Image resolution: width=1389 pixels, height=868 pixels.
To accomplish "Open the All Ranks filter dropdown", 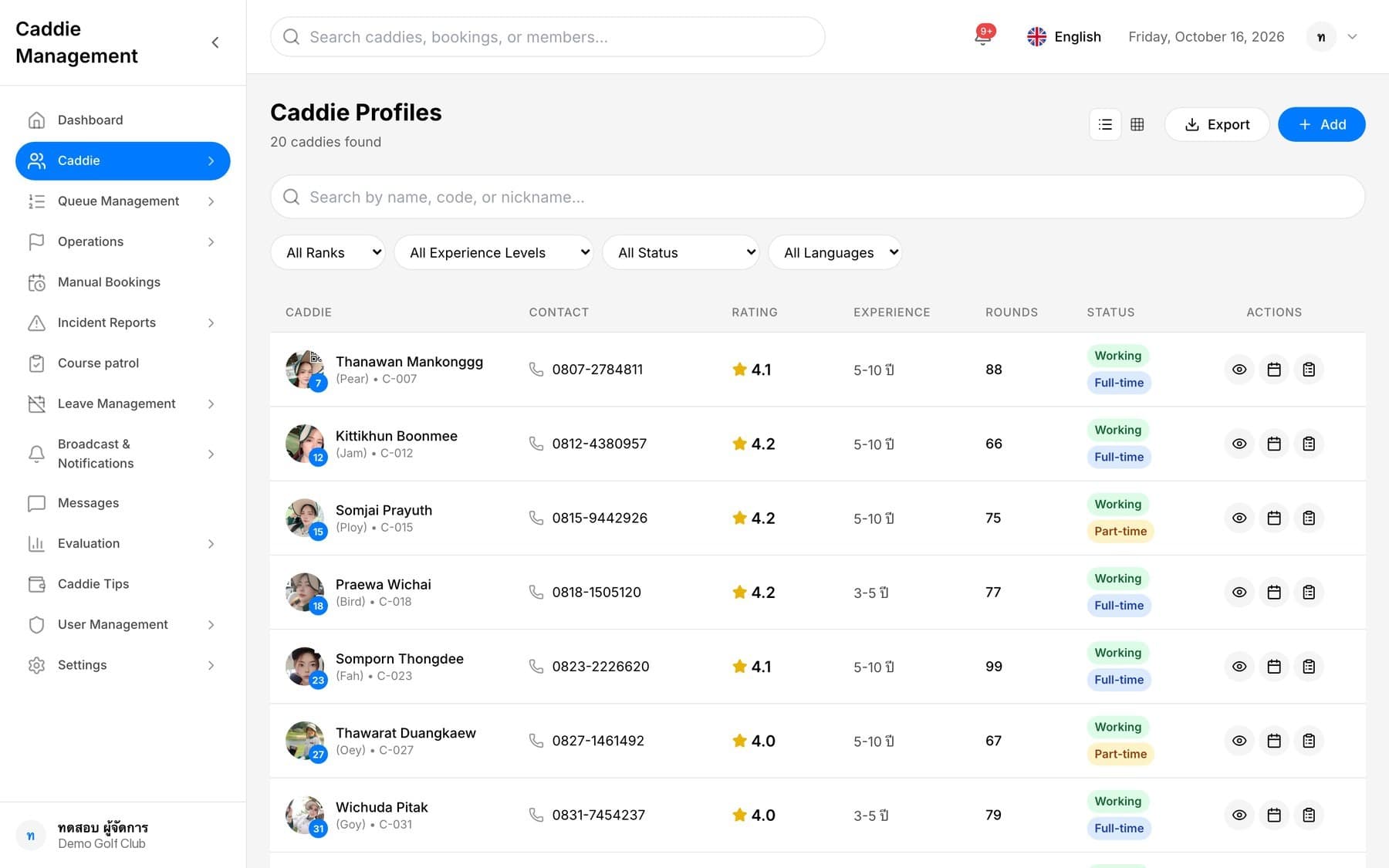I will [328, 252].
